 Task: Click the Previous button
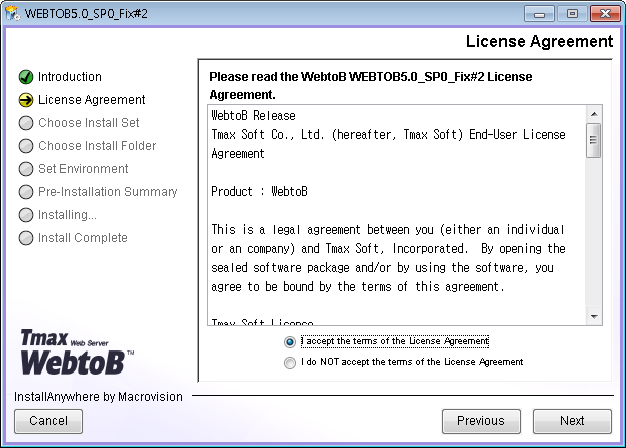[x=481, y=421]
